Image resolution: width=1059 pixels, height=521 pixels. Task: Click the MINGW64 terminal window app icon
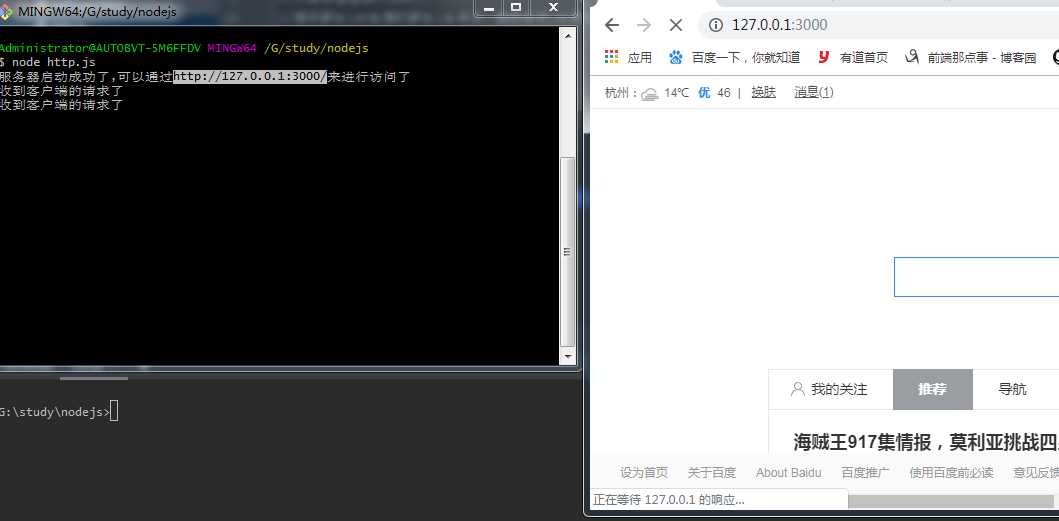[x=5, y=12]
